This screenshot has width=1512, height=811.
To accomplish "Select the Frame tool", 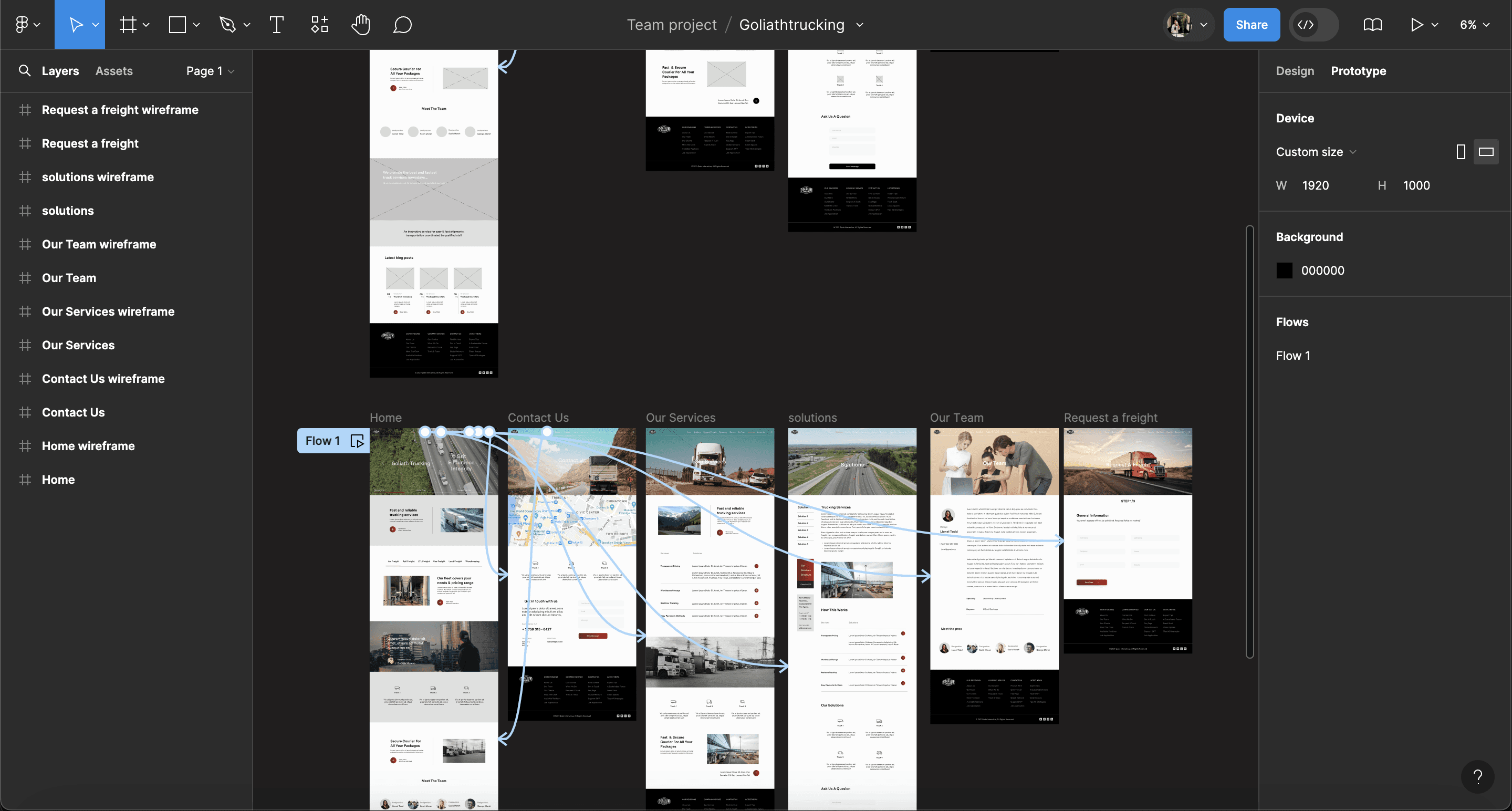I will (x=128, y=24).
